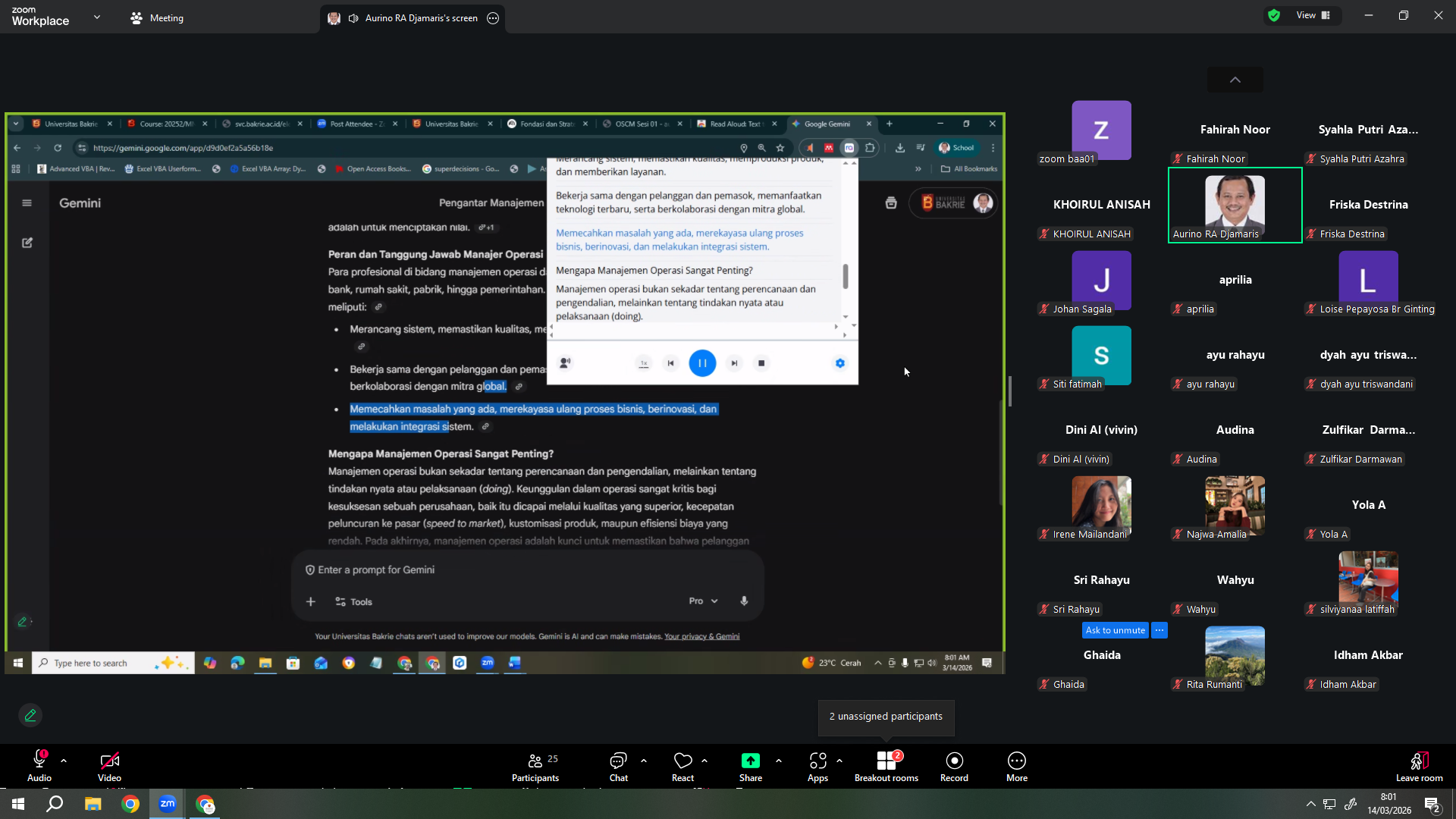Open Breakout rooms
Viewport: 1456px width, 819px height.
886,767
